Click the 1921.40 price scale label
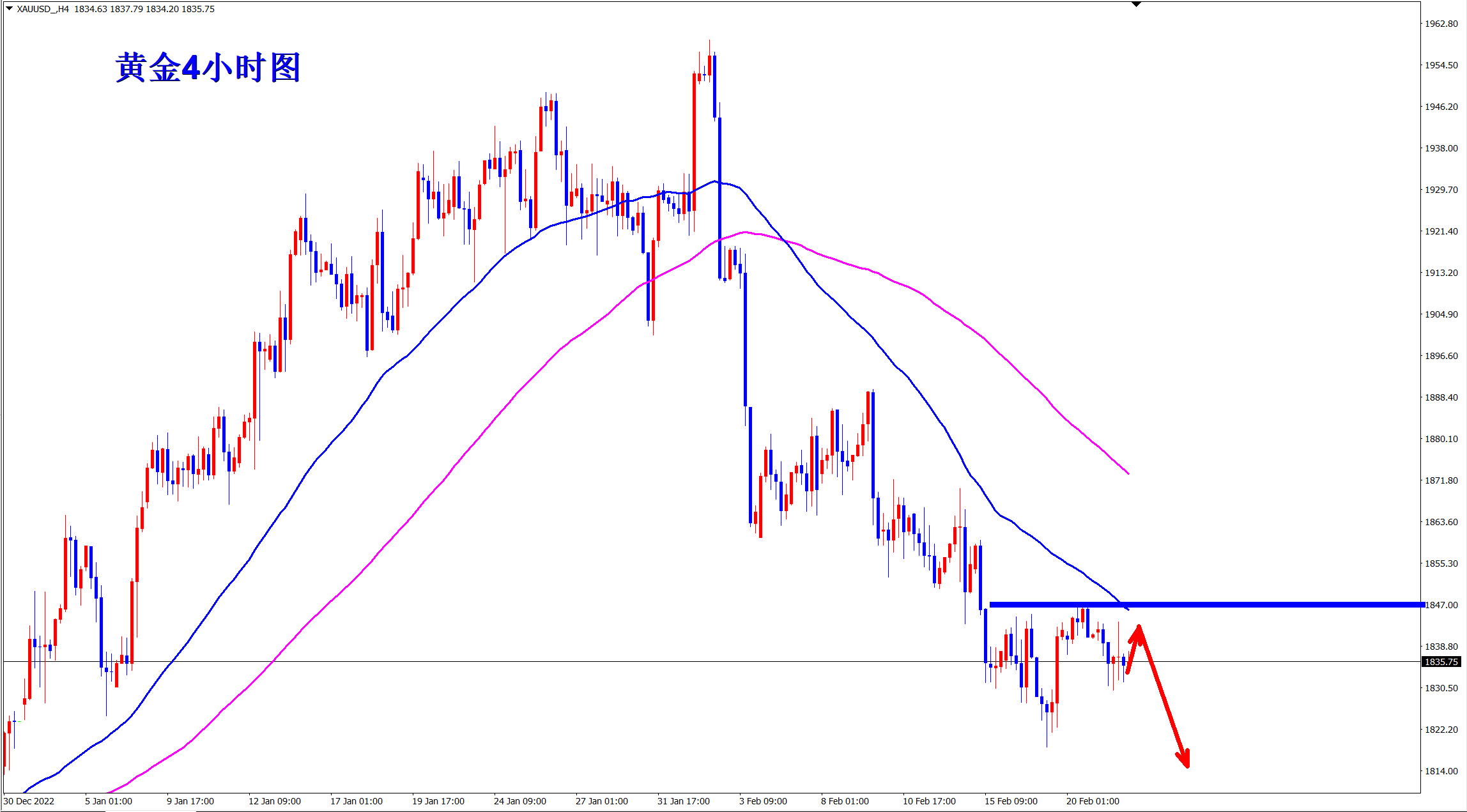 coord(1441,231)
